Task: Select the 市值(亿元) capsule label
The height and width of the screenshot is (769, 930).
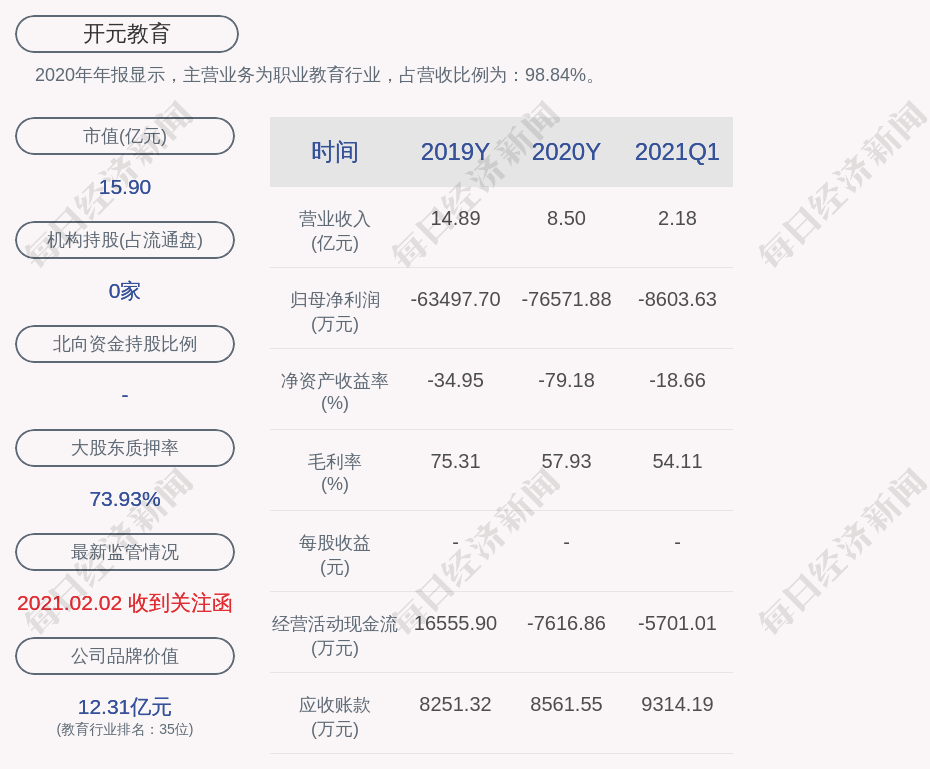Action: (124, 136)
